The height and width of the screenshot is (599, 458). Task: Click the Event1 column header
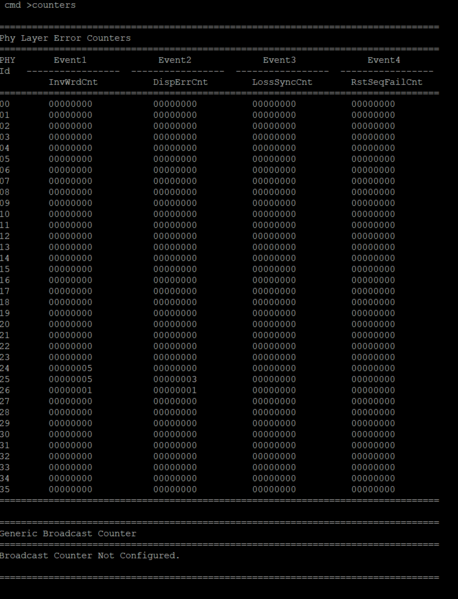[70, 60]
